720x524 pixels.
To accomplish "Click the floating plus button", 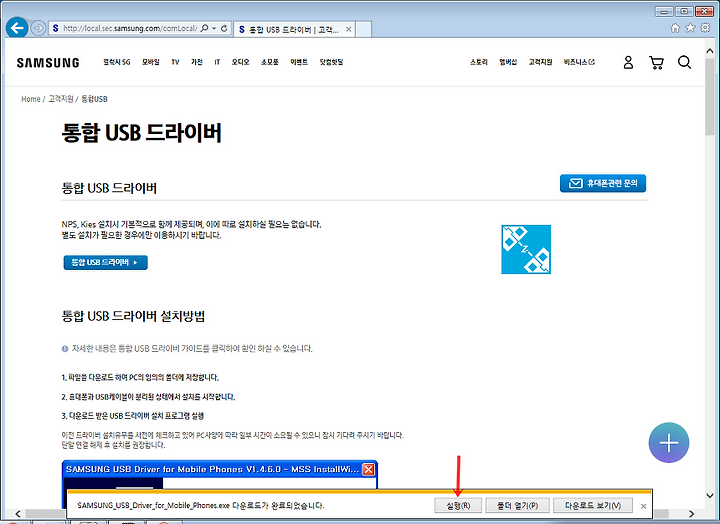I will [x=669, y=443].
